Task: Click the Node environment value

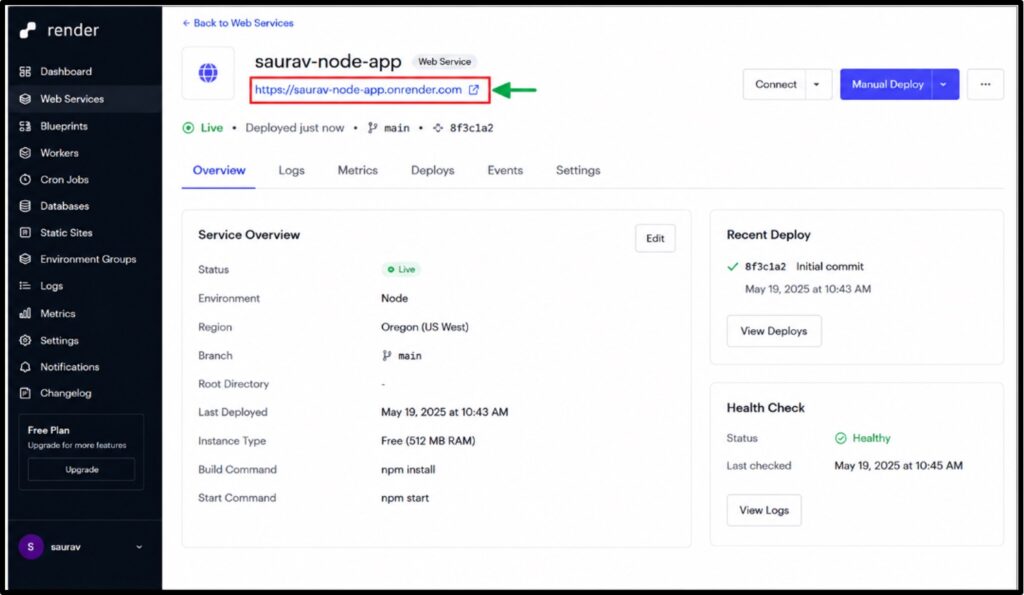Action: click(x=394, y=298)
